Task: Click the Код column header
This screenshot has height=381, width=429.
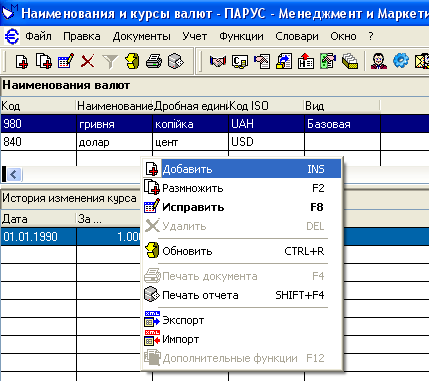Action: point(38,106)
